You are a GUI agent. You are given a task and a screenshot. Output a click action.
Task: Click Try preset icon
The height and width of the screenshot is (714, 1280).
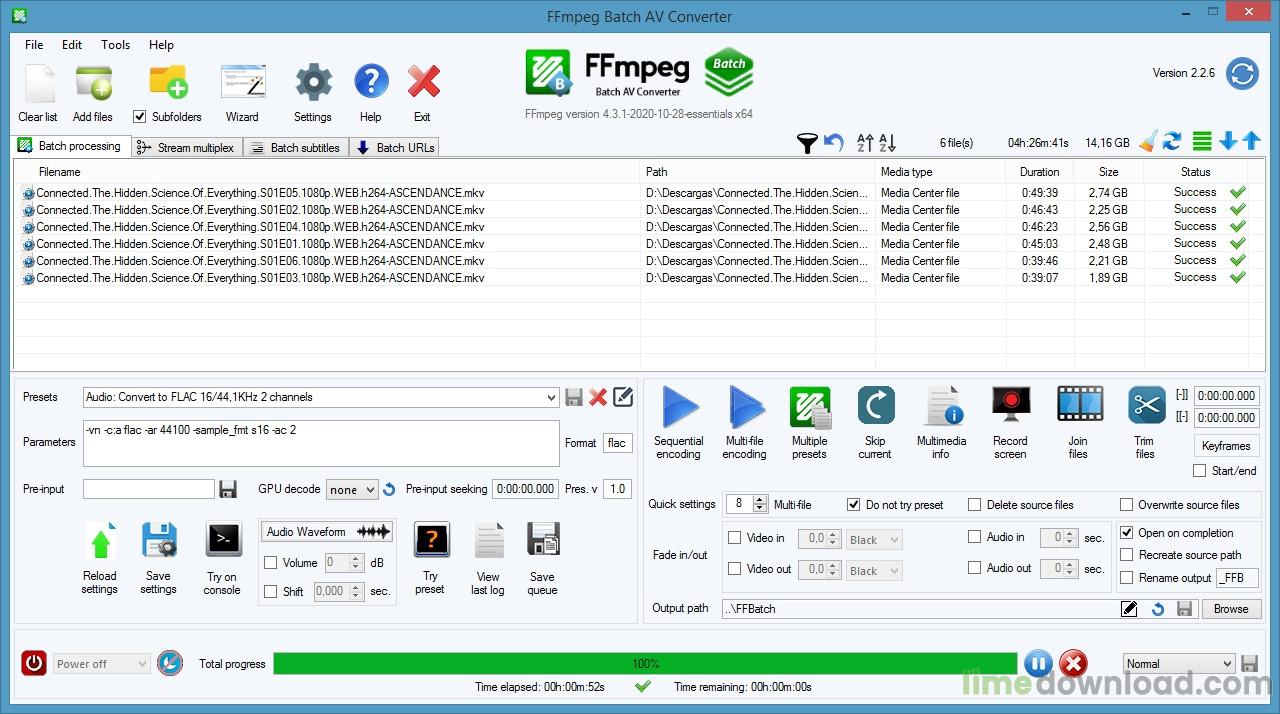[x=430, y=543]
